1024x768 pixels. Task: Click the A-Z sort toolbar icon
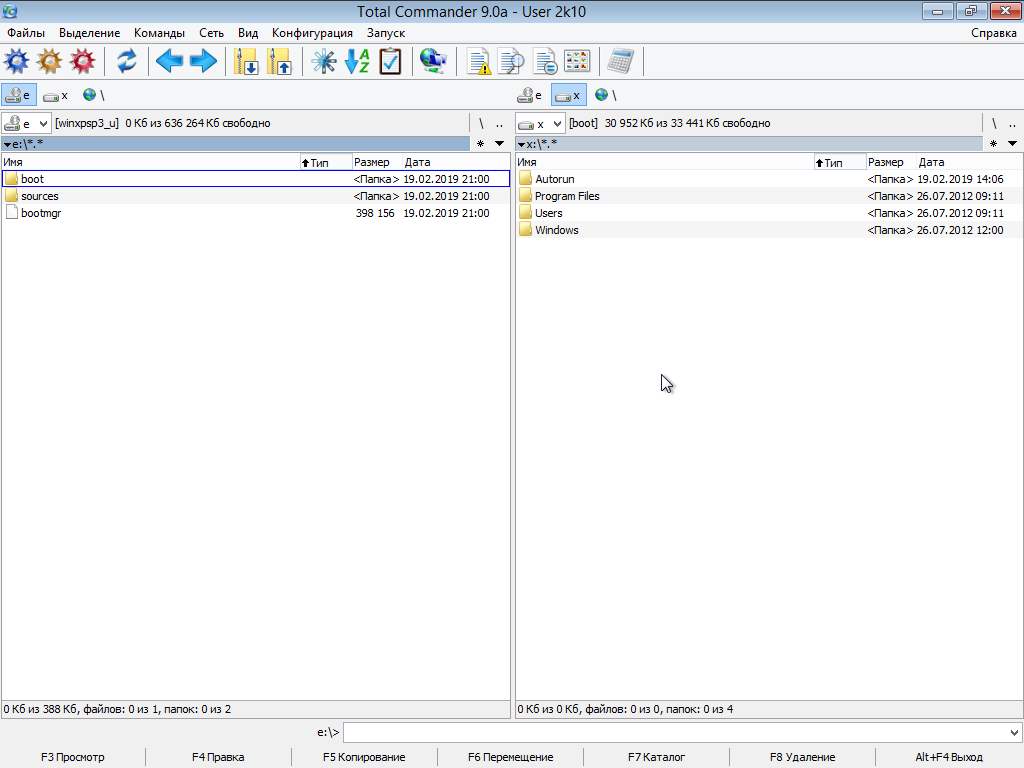pos(357,61)
